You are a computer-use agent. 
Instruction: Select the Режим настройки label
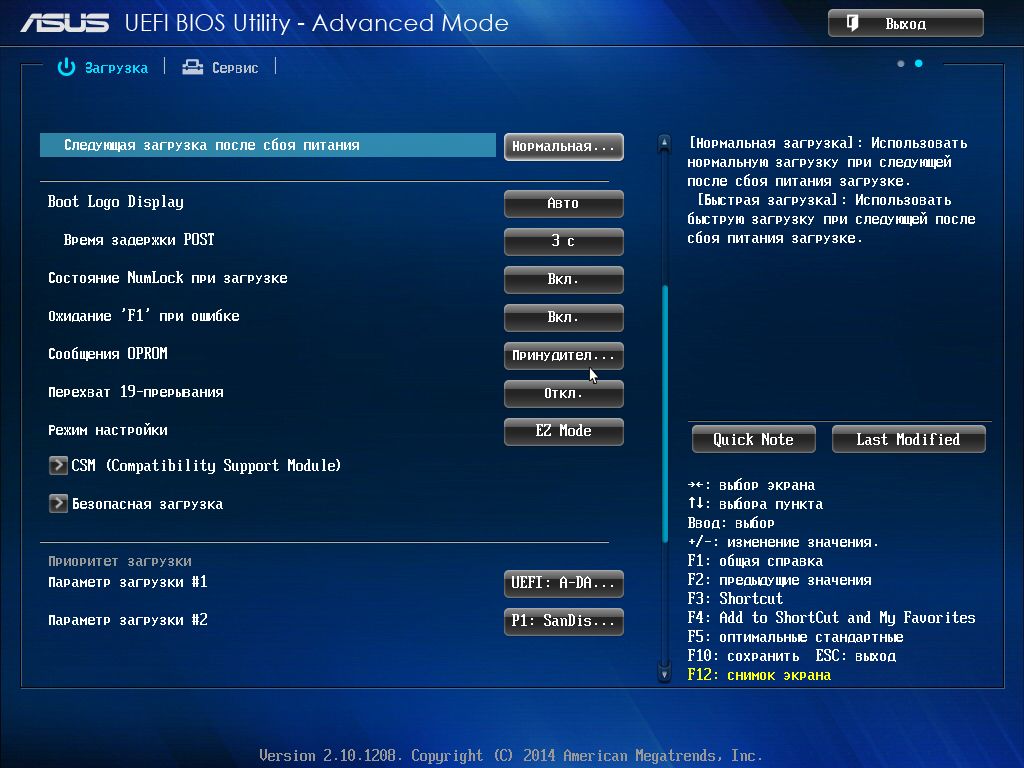(x=108, y=430)
